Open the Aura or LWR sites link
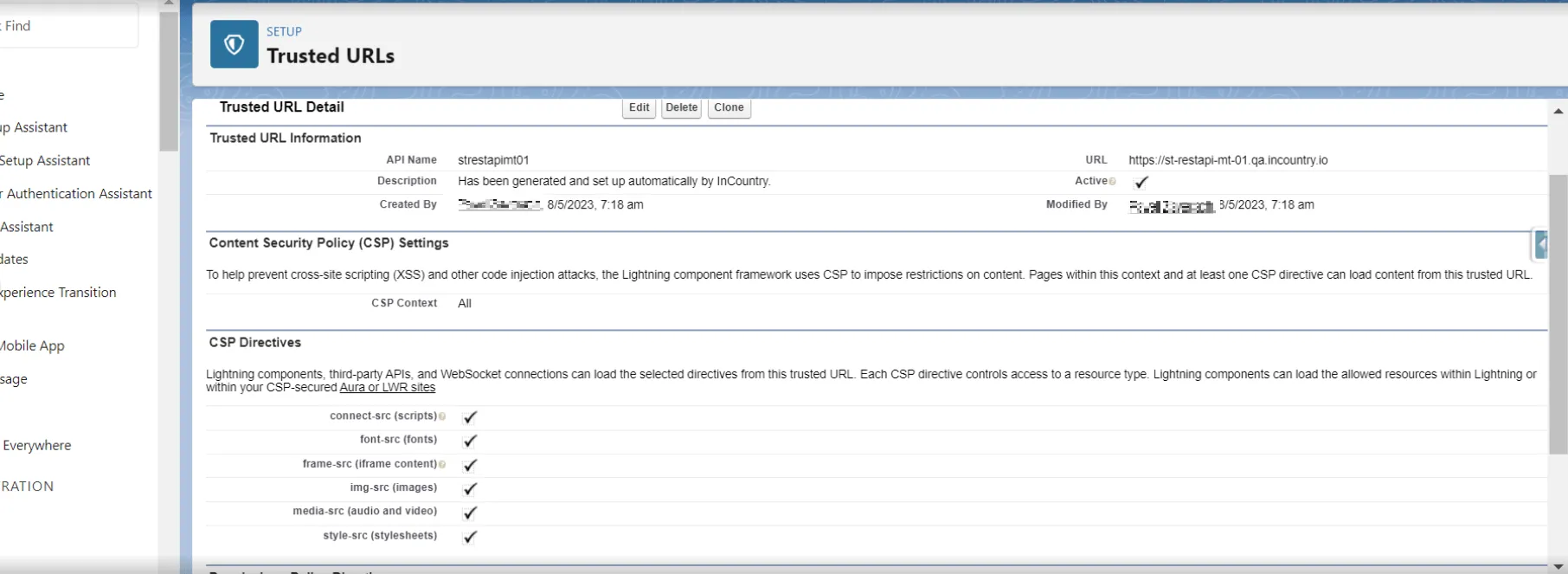1568x574 pixels. [387, 388]
